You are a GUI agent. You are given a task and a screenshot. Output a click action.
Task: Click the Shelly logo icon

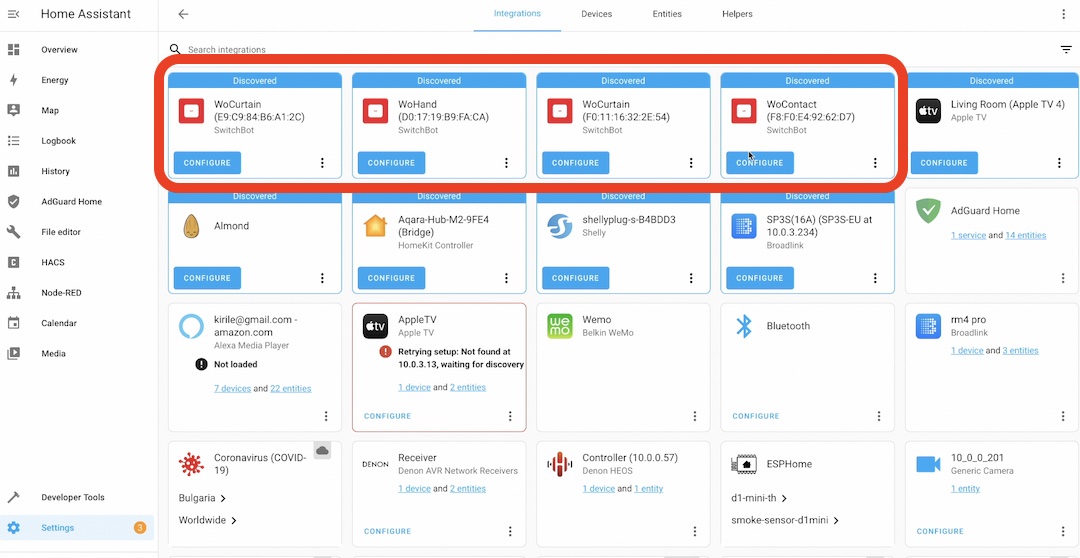[x=560, y=226]
